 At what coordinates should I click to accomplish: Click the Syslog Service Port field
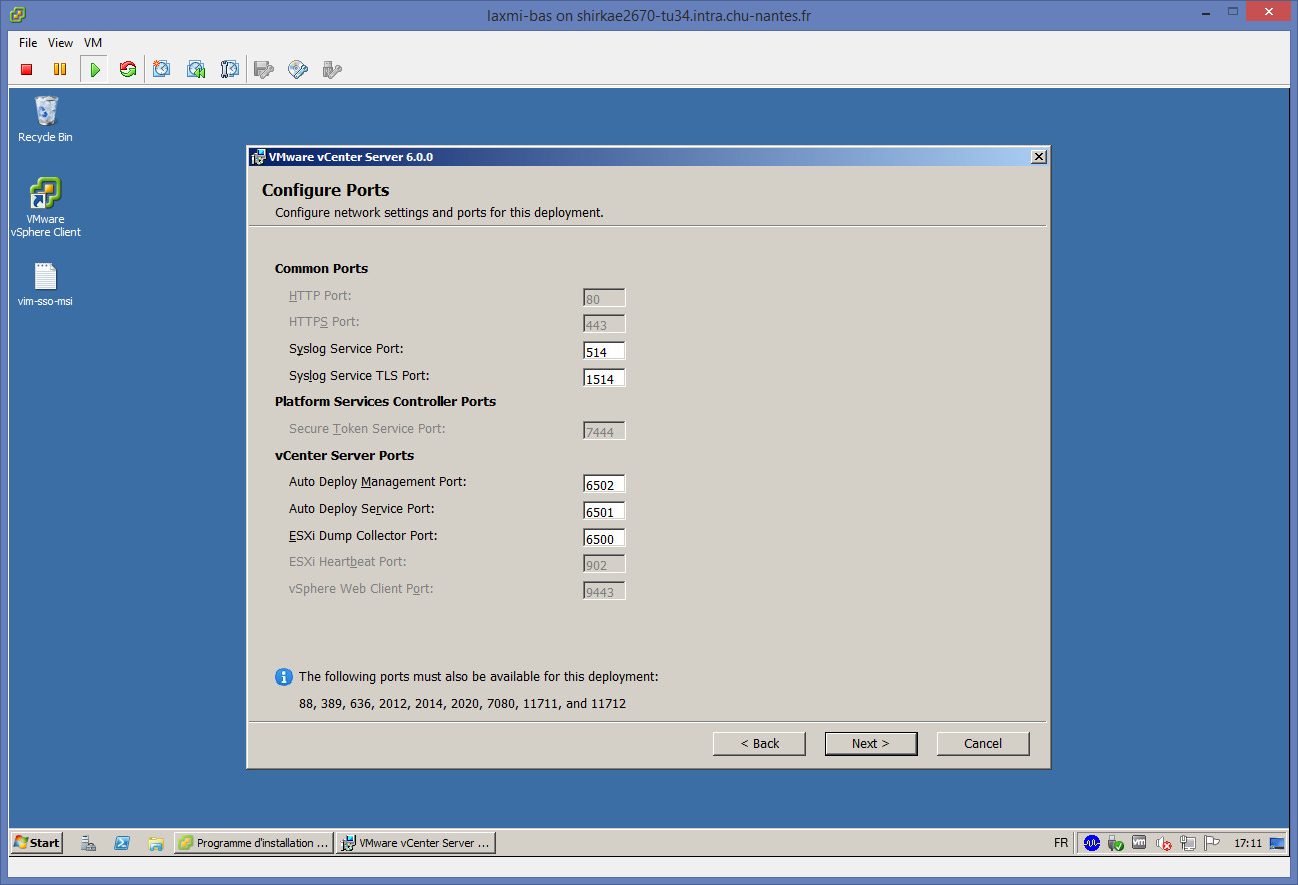pos(604,351)
